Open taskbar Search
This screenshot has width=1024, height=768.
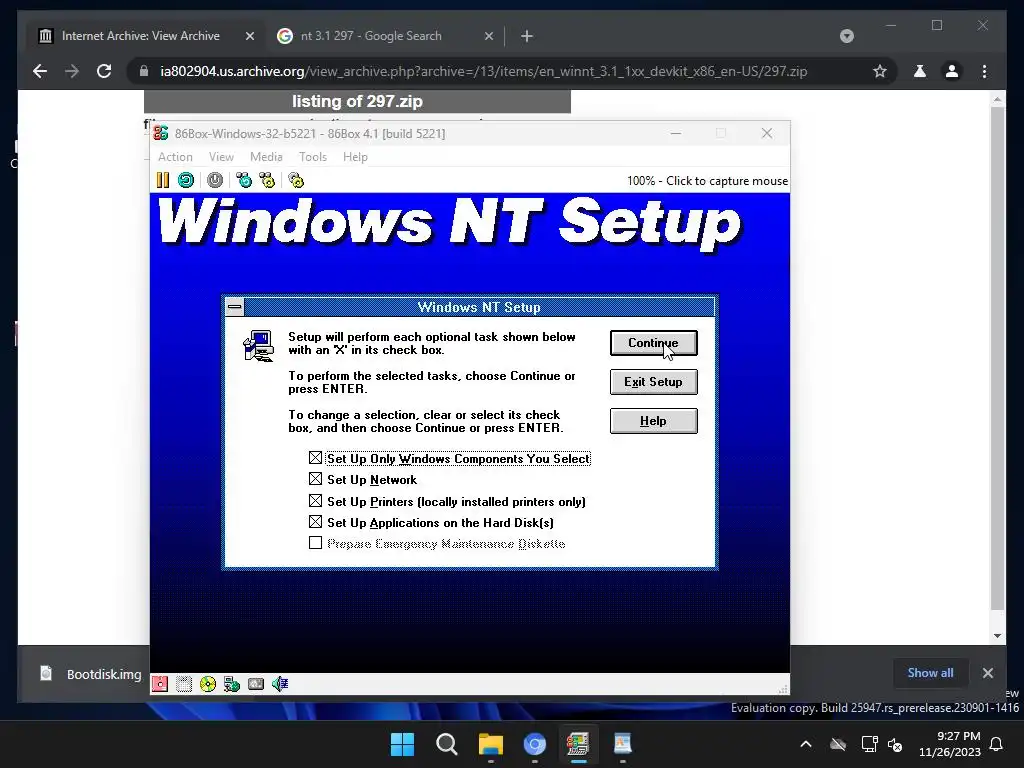pyautogui.click(x=447, y=744)
